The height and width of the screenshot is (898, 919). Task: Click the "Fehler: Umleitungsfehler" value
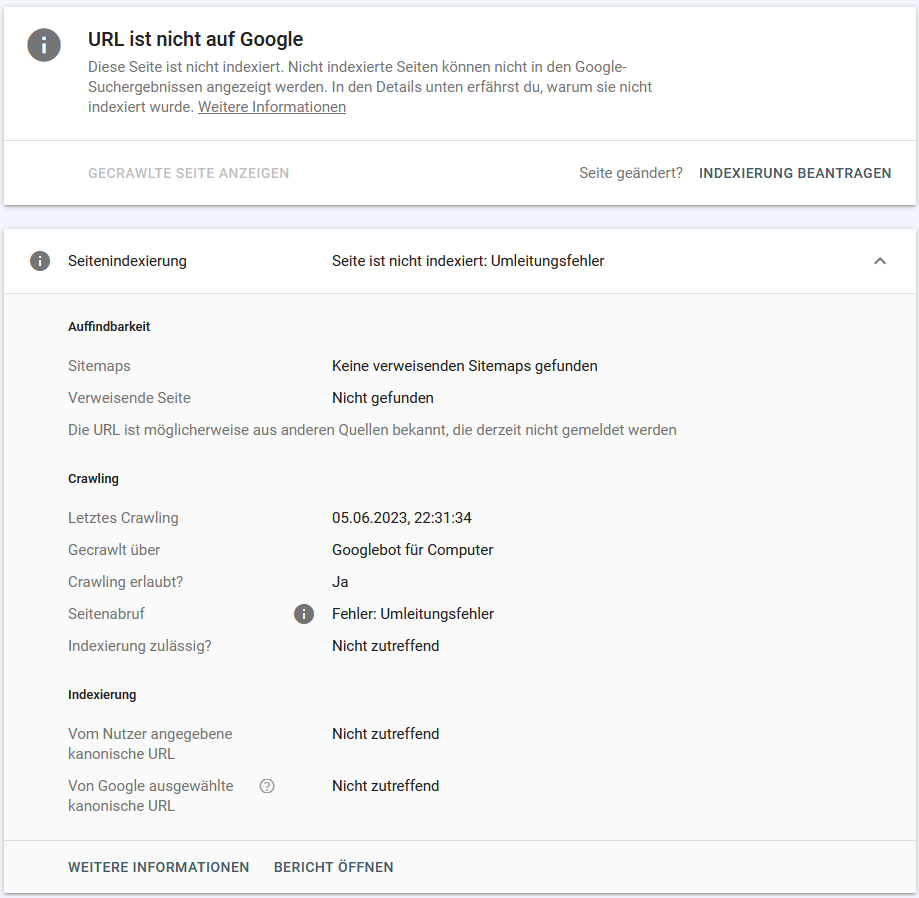413,614
